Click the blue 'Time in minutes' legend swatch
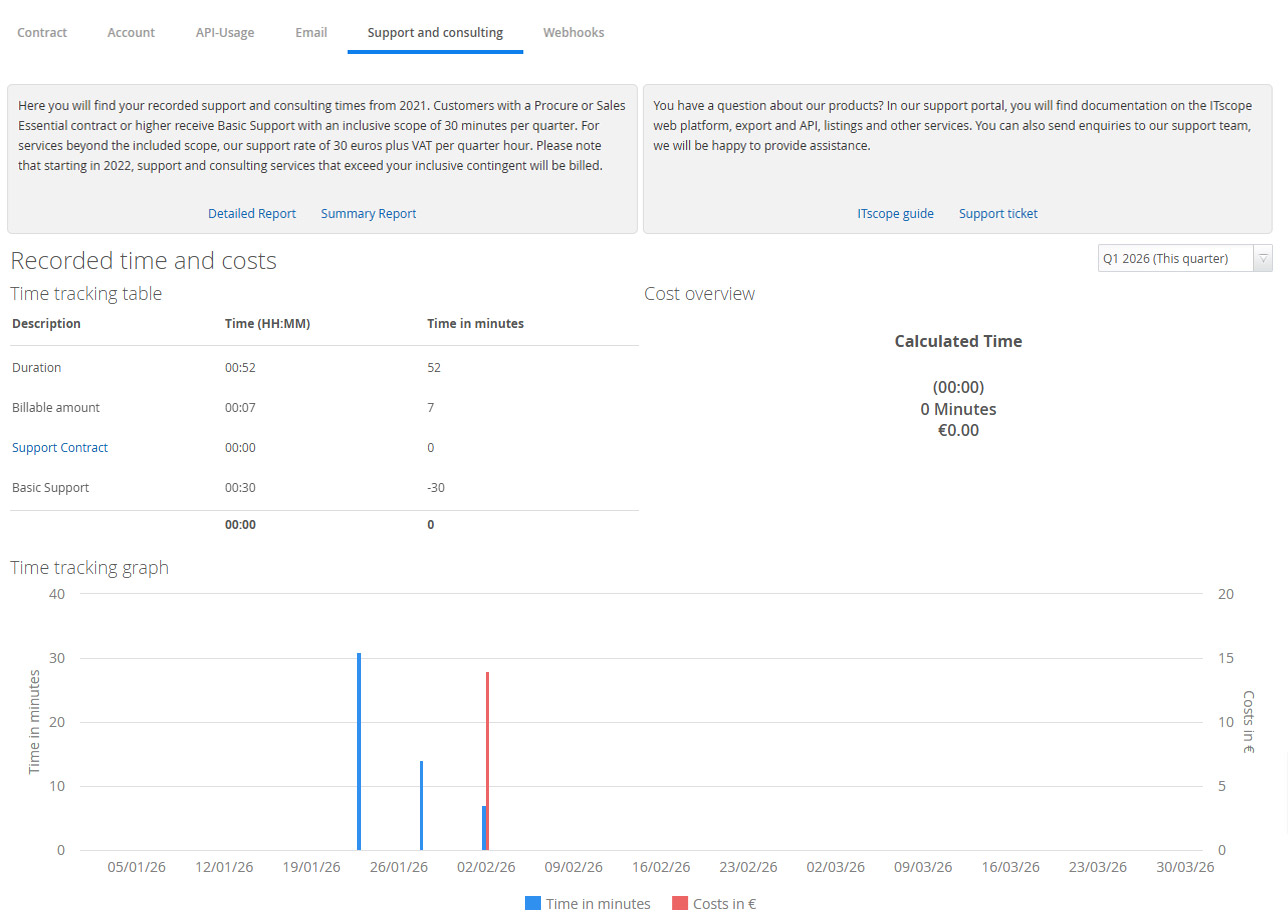 531,903
